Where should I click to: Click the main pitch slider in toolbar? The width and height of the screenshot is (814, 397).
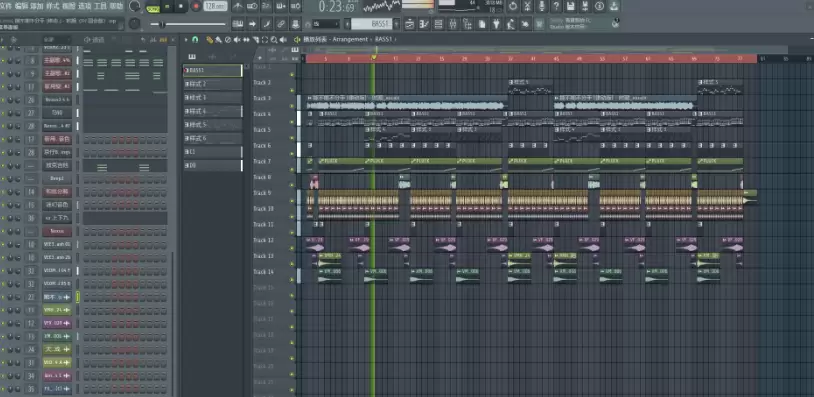click(x=188, y=24)
